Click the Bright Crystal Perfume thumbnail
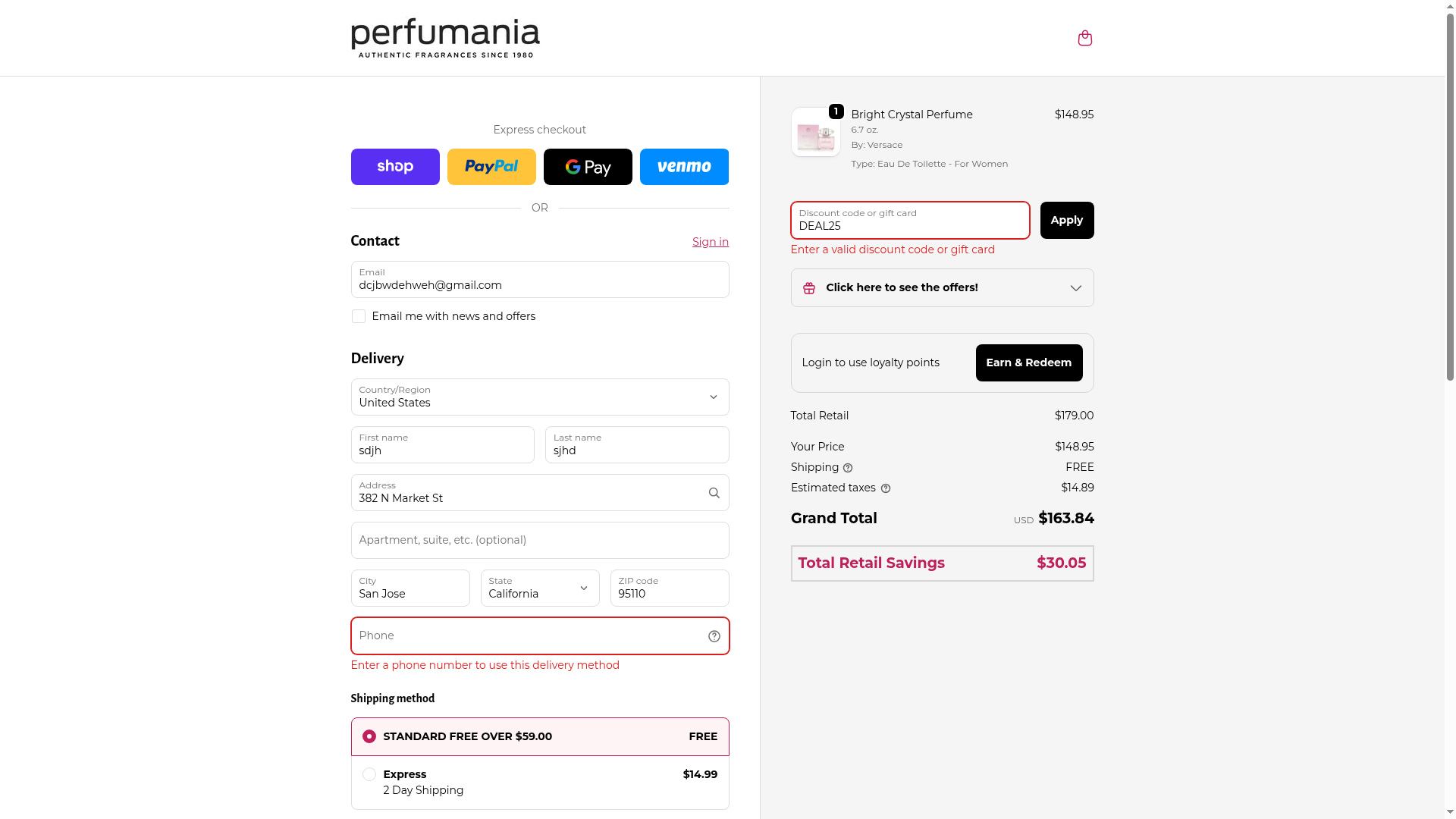1456x819 pixels. pos(816,133)
